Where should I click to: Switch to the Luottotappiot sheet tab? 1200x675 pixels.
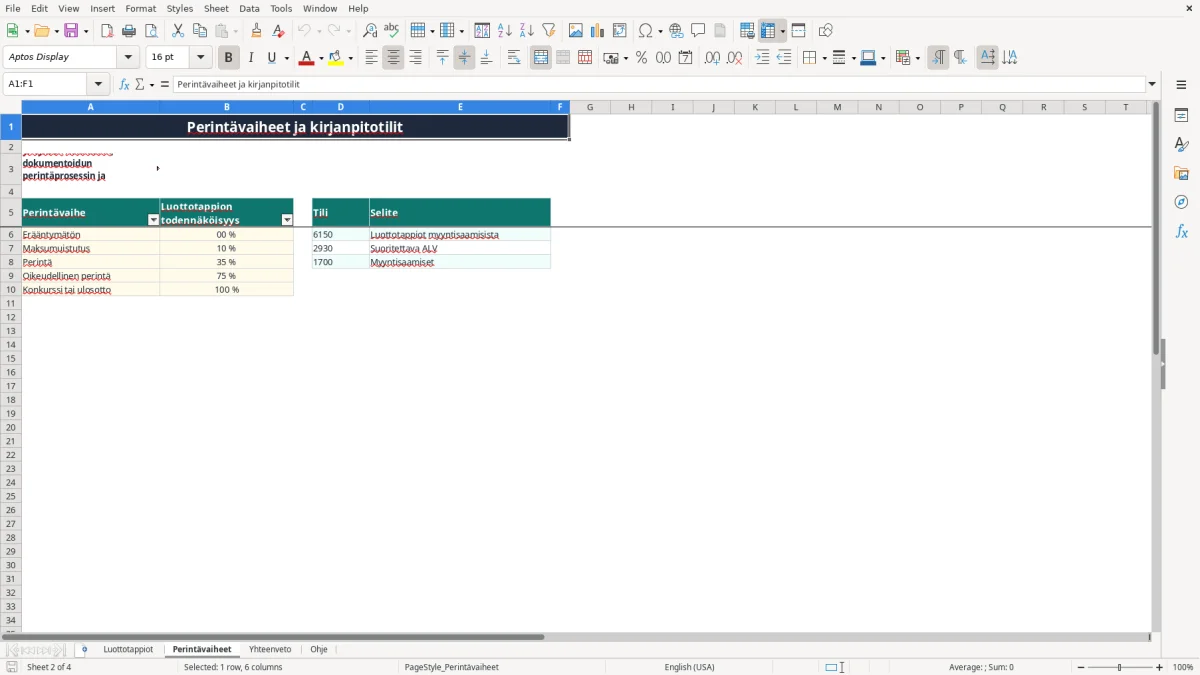pyautogui.click(x=128, y=650)
